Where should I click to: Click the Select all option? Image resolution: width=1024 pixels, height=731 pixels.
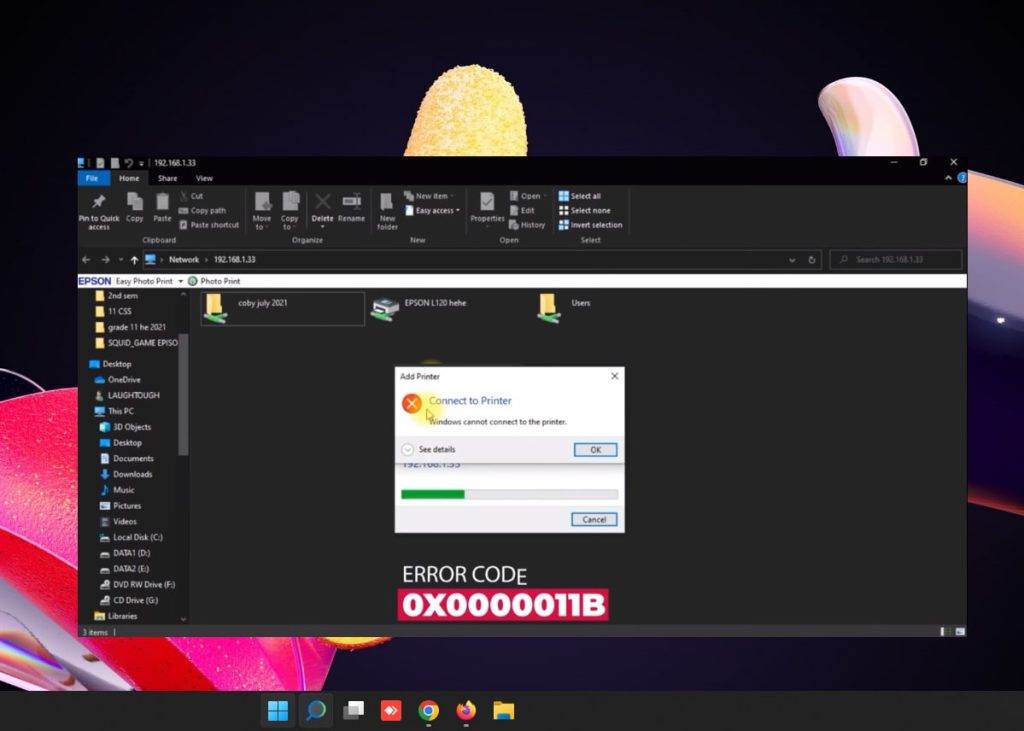point(579,196)
